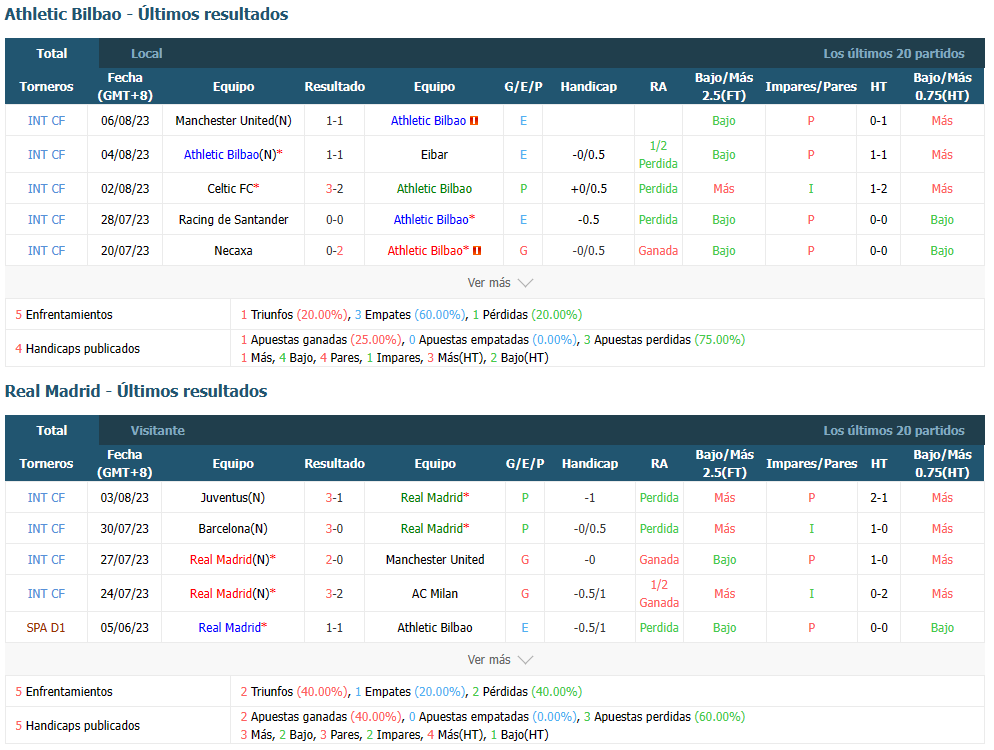The image size is (994, 750).
Task: Click Manchester United in the 27/07/23 row
Action: tap(435, 560)
